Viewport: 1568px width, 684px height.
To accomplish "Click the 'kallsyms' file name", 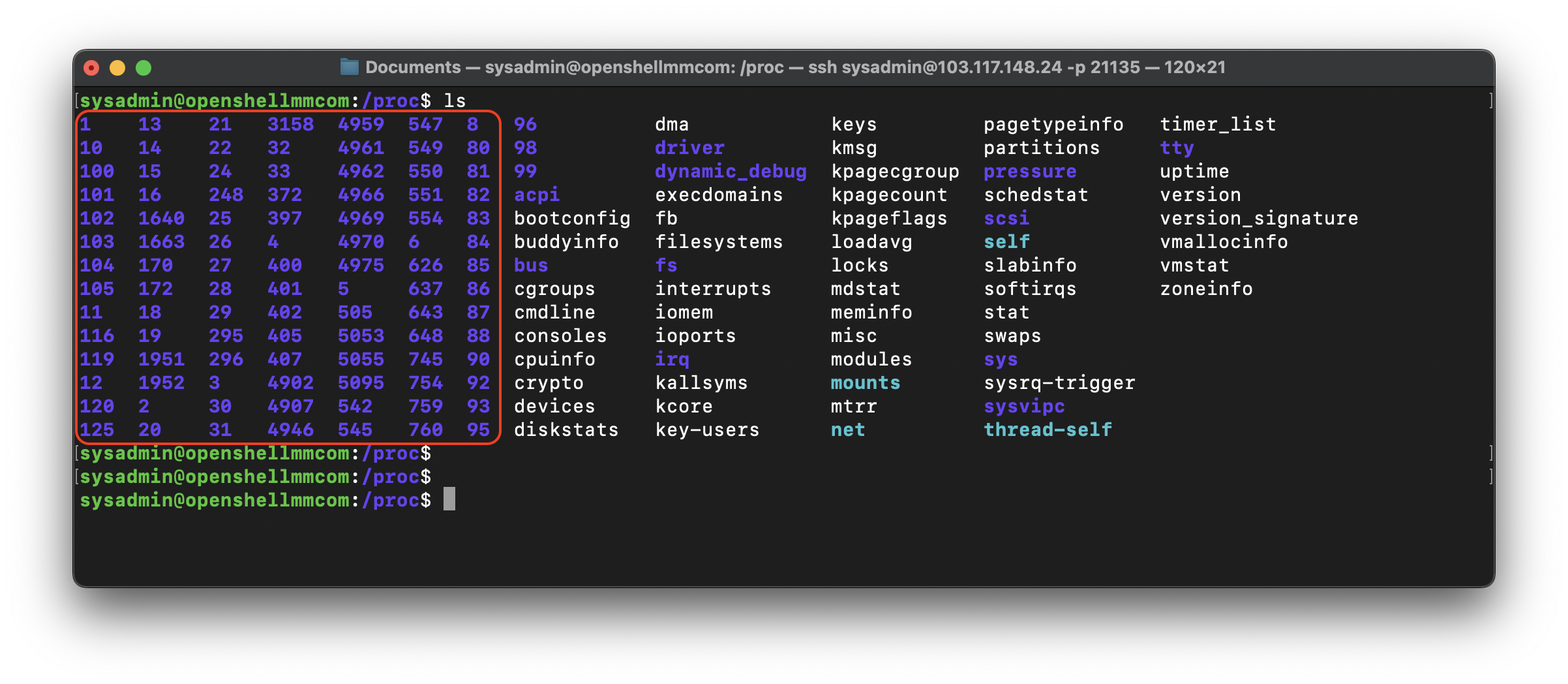I will [701, 382].
